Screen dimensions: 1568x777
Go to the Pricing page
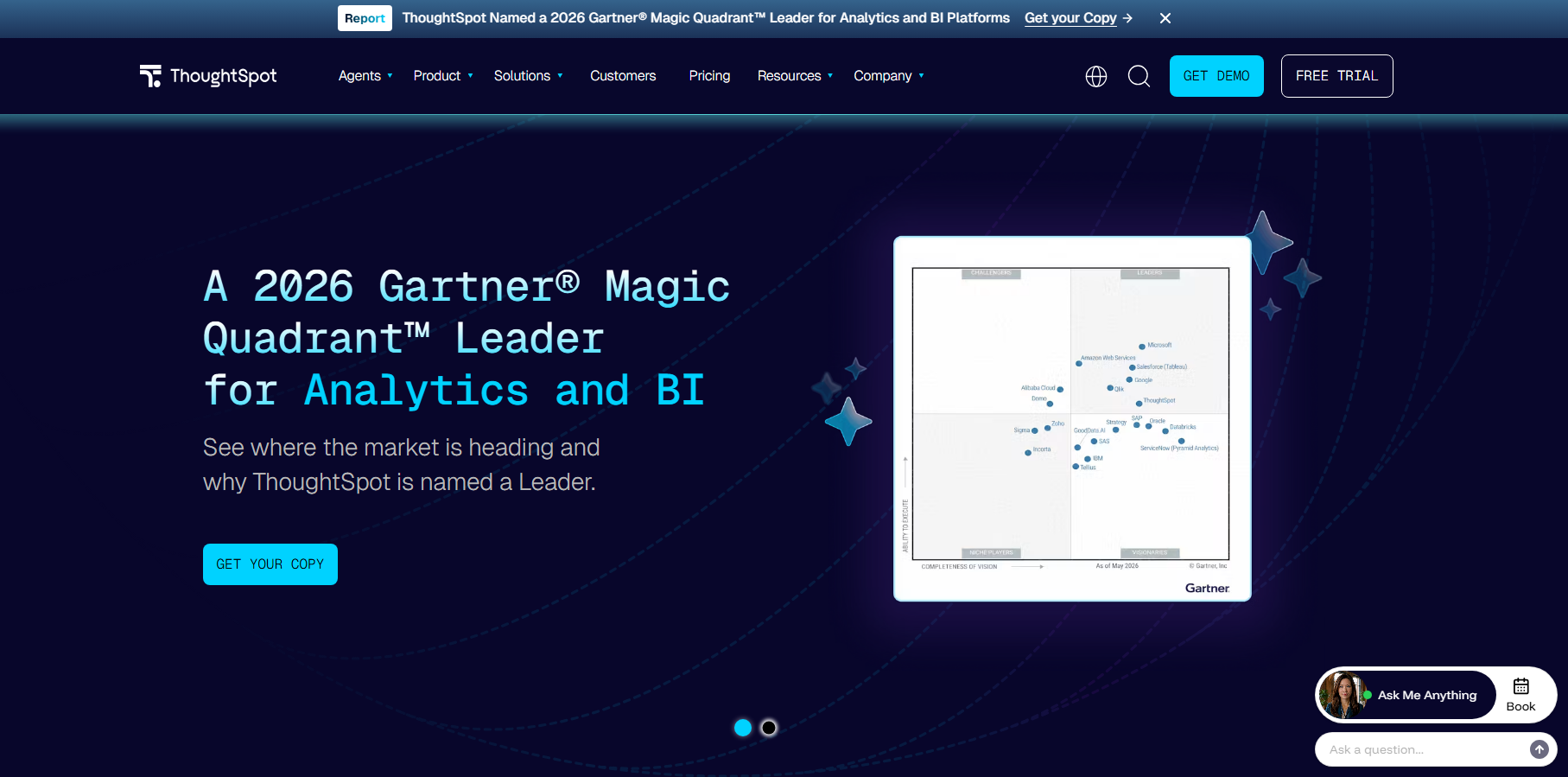[709, 76]
